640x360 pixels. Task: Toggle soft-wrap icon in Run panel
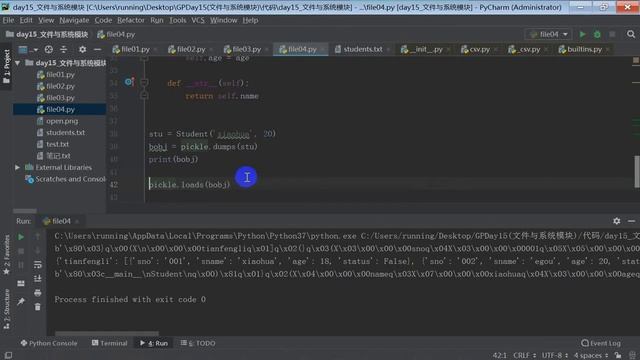click(38, 264)
